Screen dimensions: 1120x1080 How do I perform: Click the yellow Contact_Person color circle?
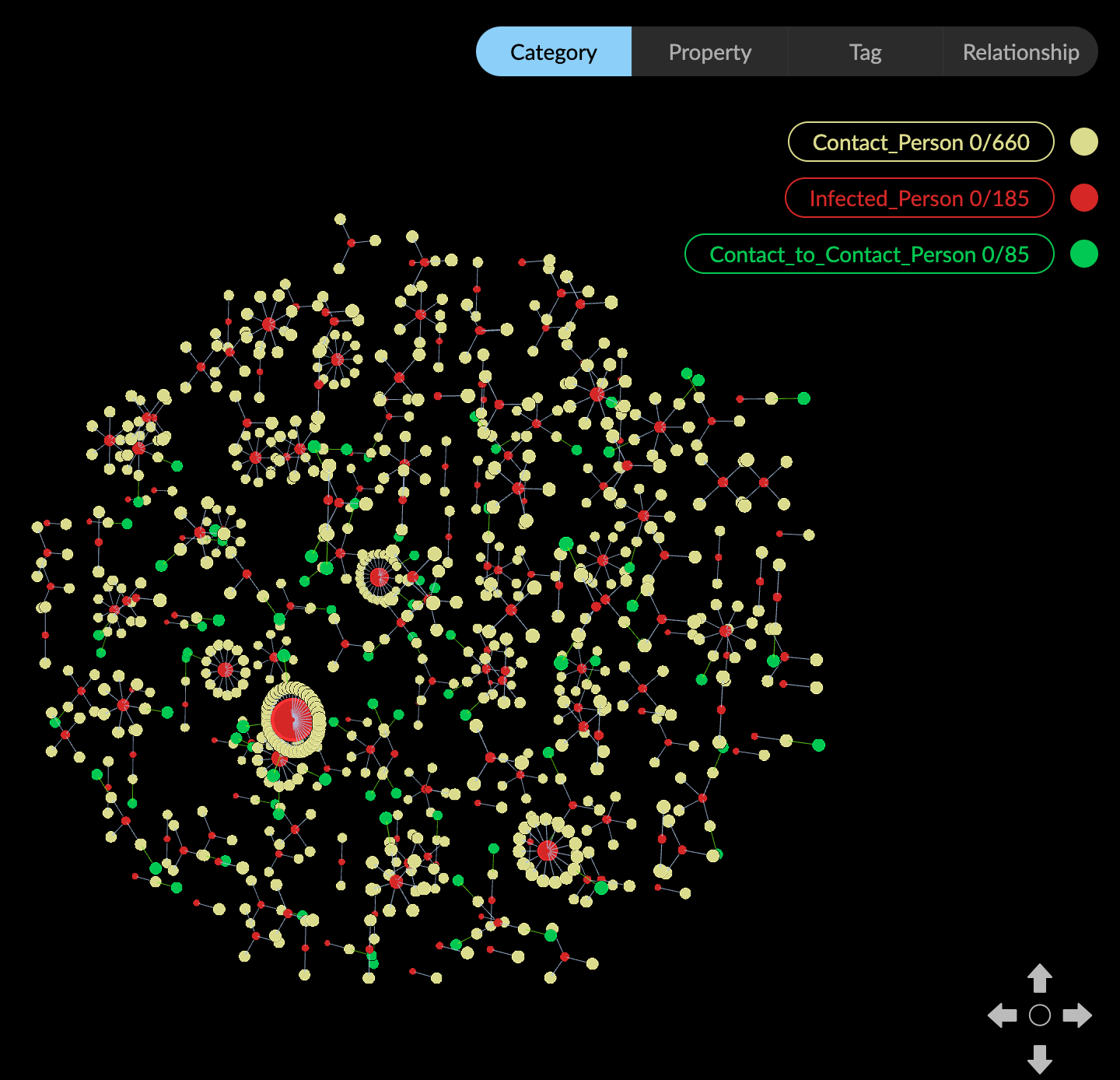tap(1083, 142)
